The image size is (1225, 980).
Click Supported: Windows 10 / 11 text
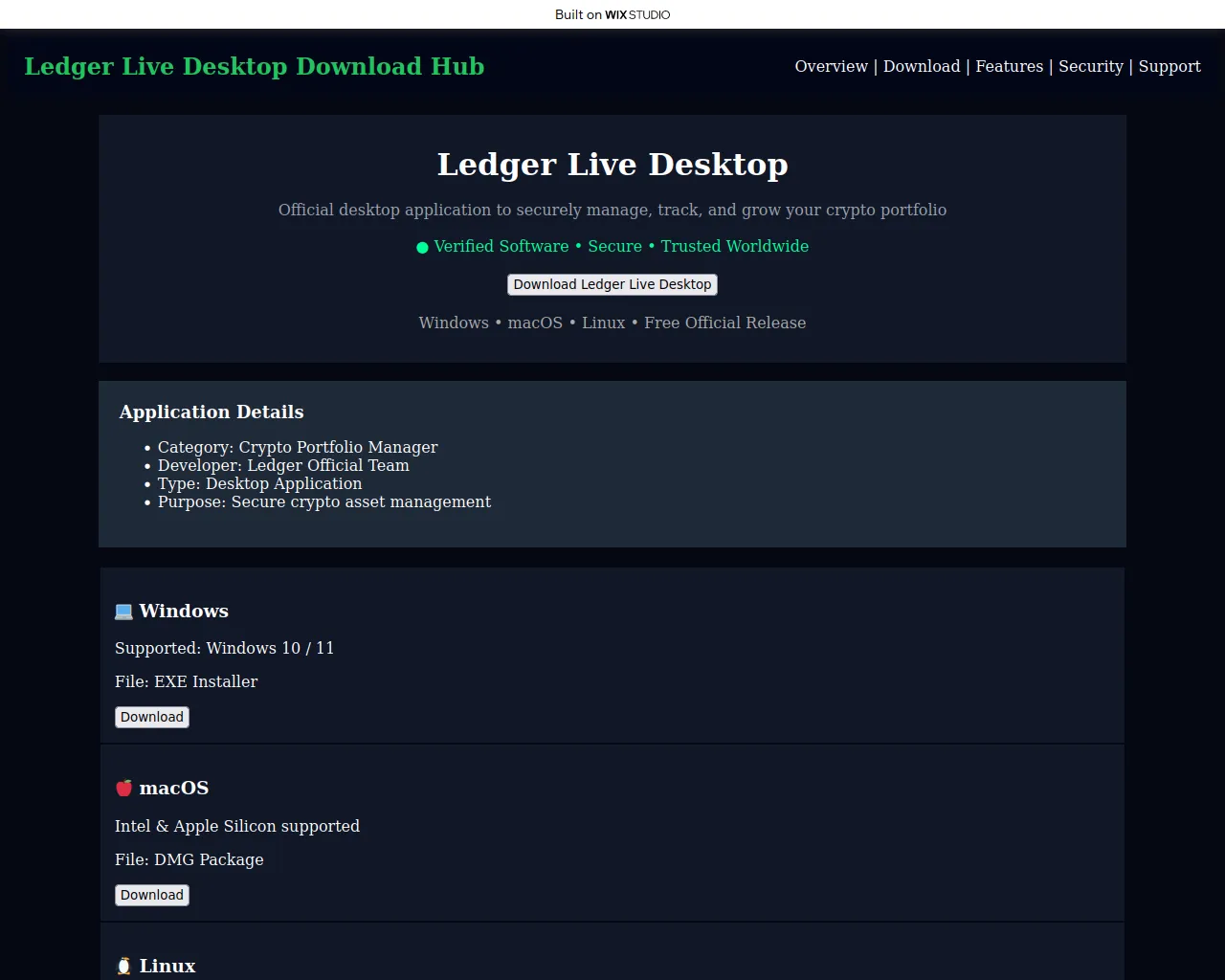(x=224, y=648)
